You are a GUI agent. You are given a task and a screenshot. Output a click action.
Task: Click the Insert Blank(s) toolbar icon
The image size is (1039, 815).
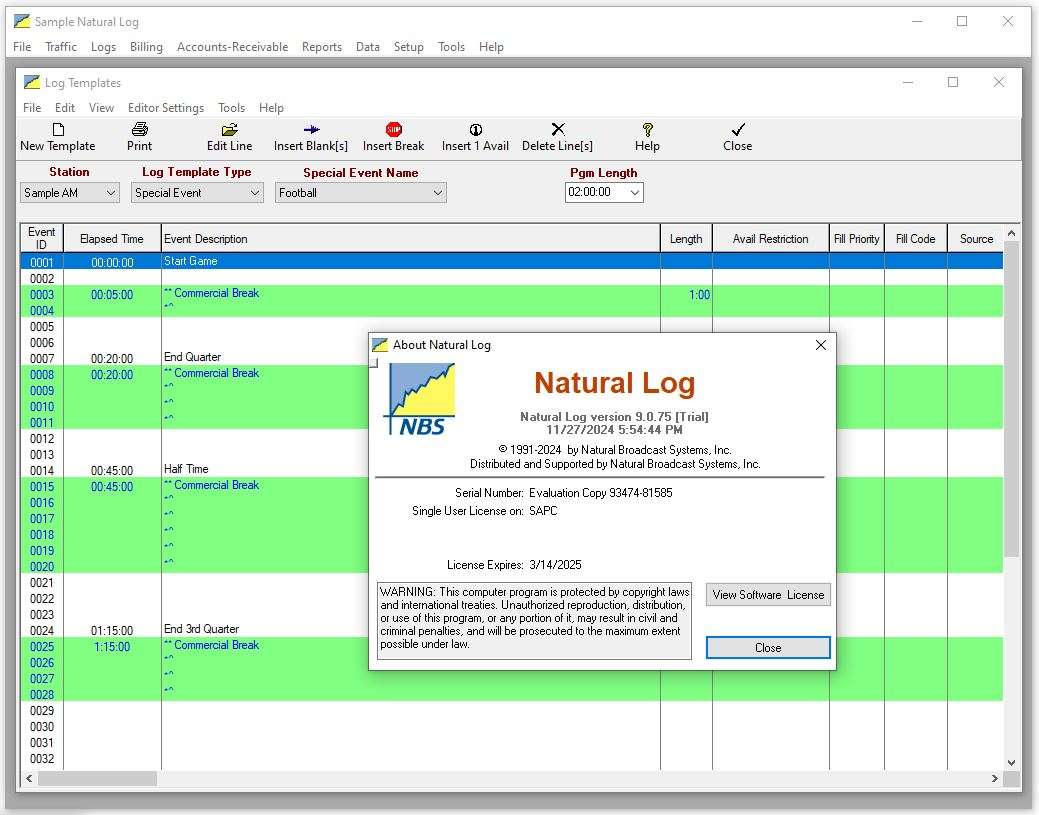point(310,130)
